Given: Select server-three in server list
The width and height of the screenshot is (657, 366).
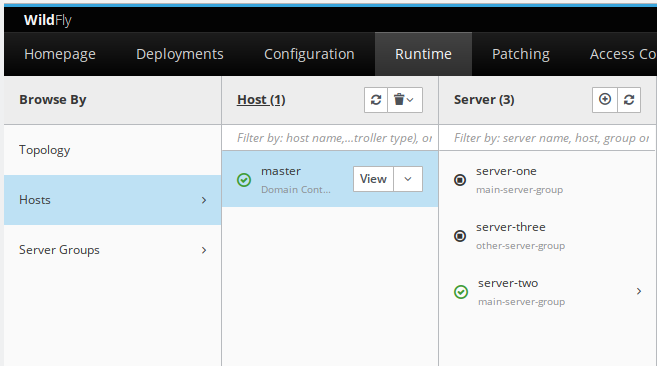Looking at the screenshot, I should point(548,236).
